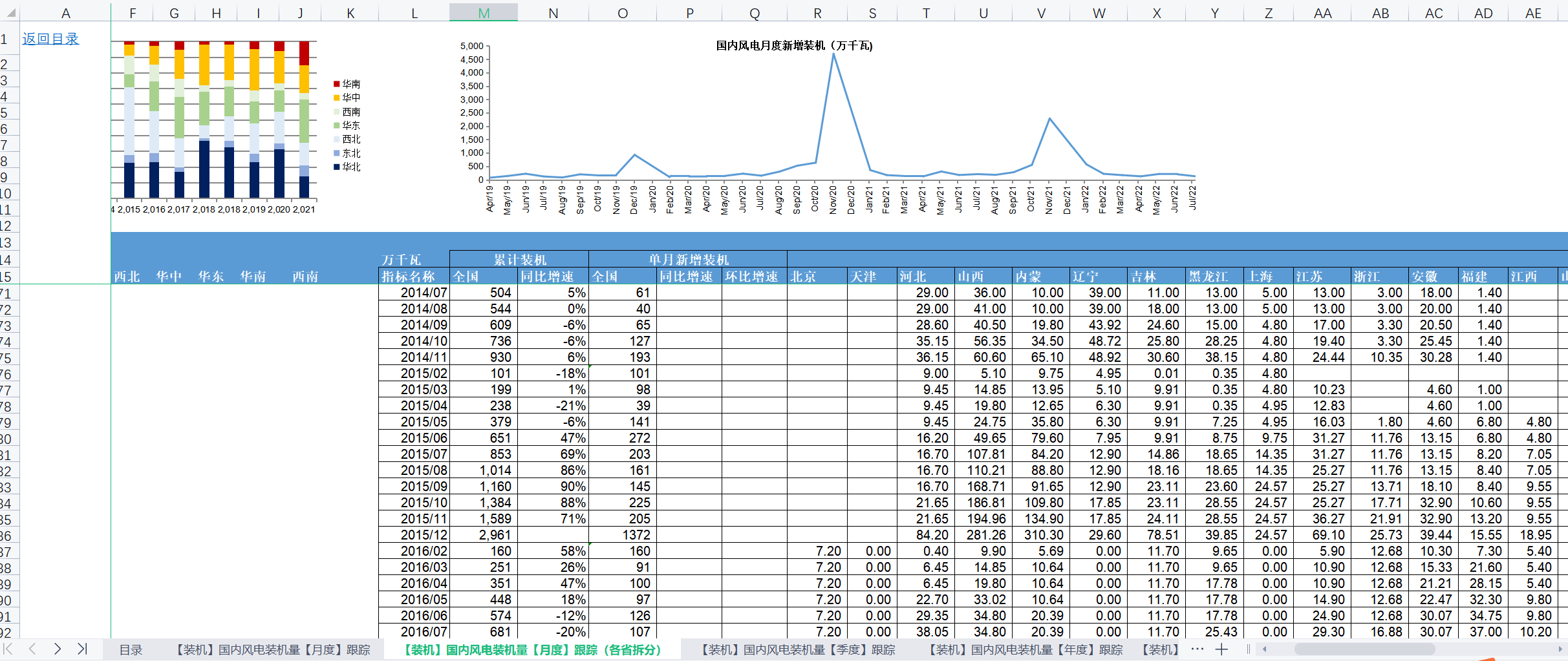Select the 内蒙 column header cell
Image resolution: width=1568 pixels, height=661 pixels.
click(x=1040, y=276)
